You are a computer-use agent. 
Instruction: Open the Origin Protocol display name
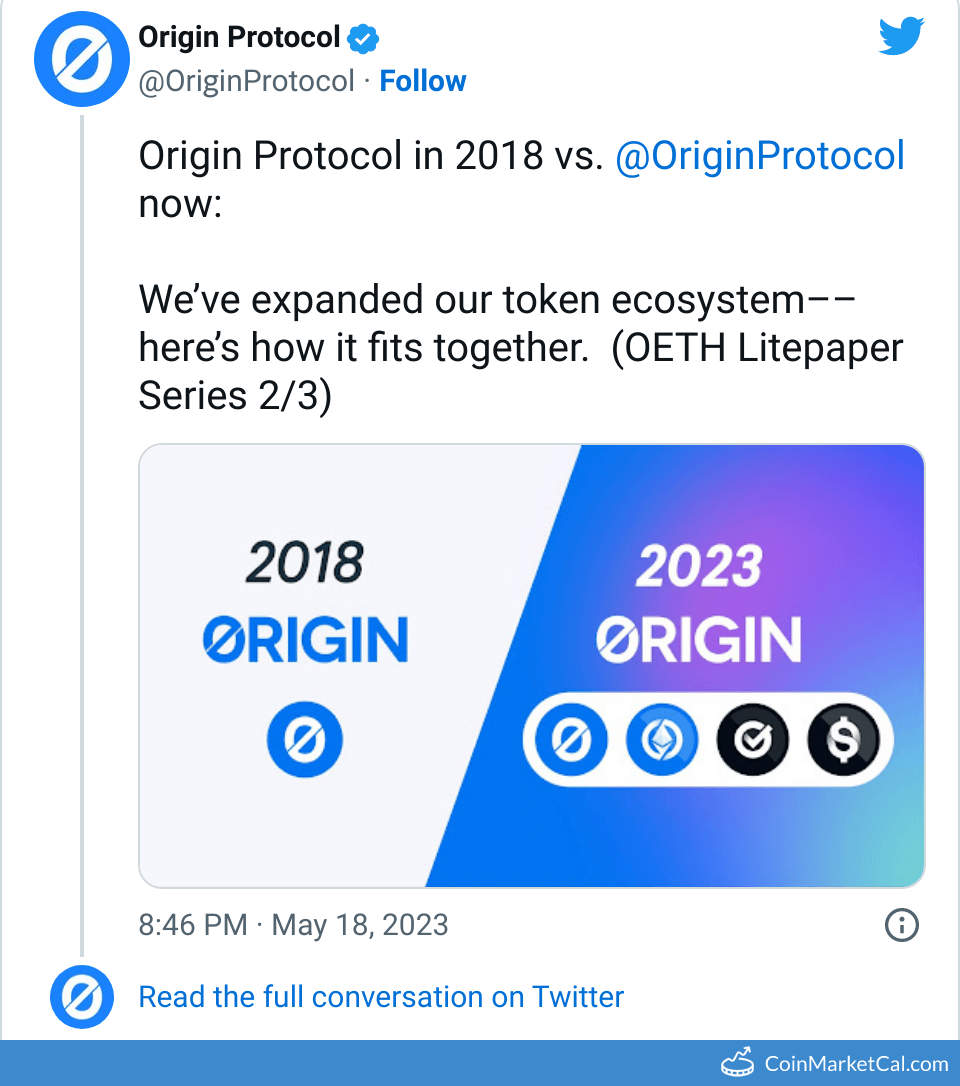tap(239, 38)
